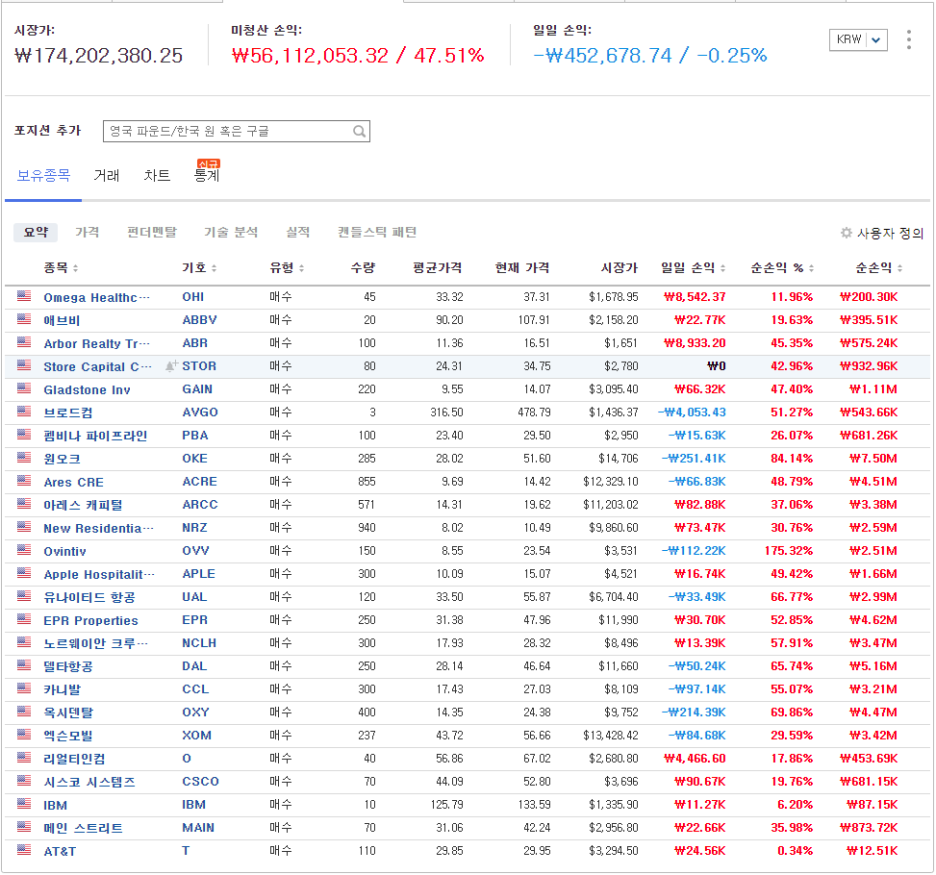Screen dimensions: 936x875
Task: Click the US flag icon beside IBM
Action: [x=24, y=803]
